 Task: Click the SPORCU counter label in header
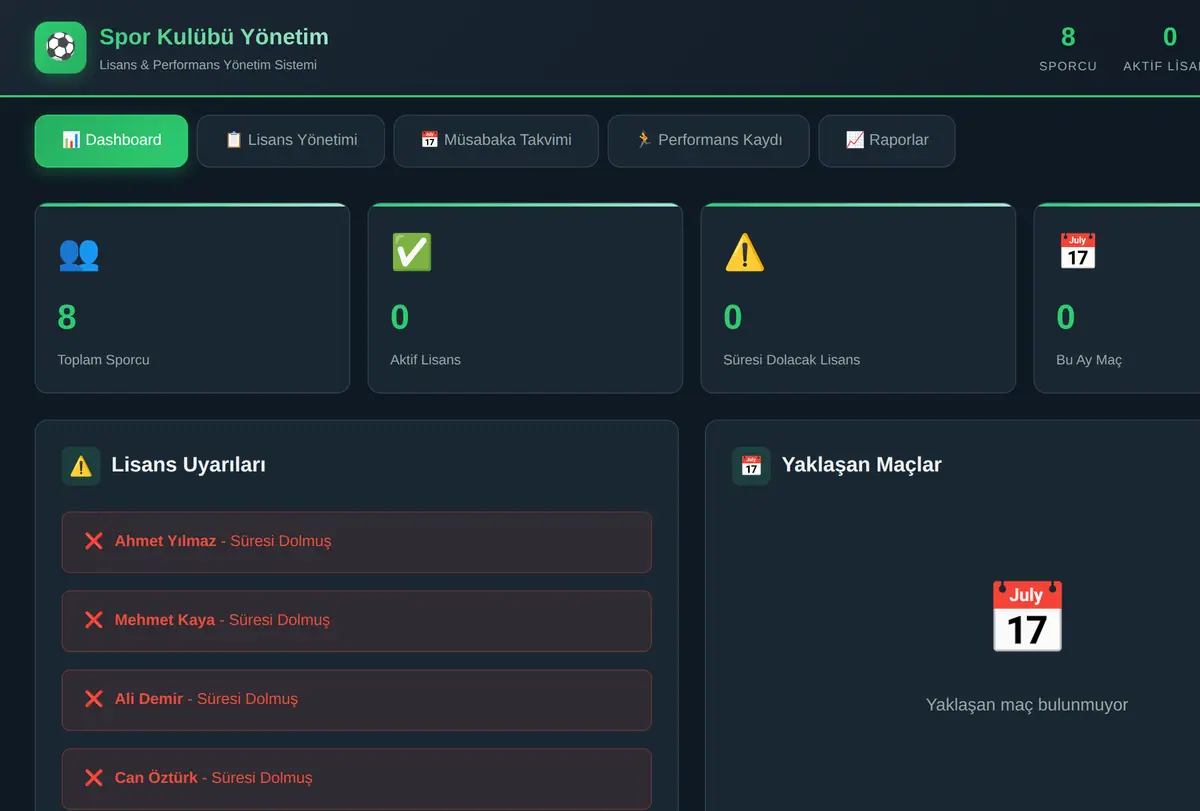pos(1068,66)
